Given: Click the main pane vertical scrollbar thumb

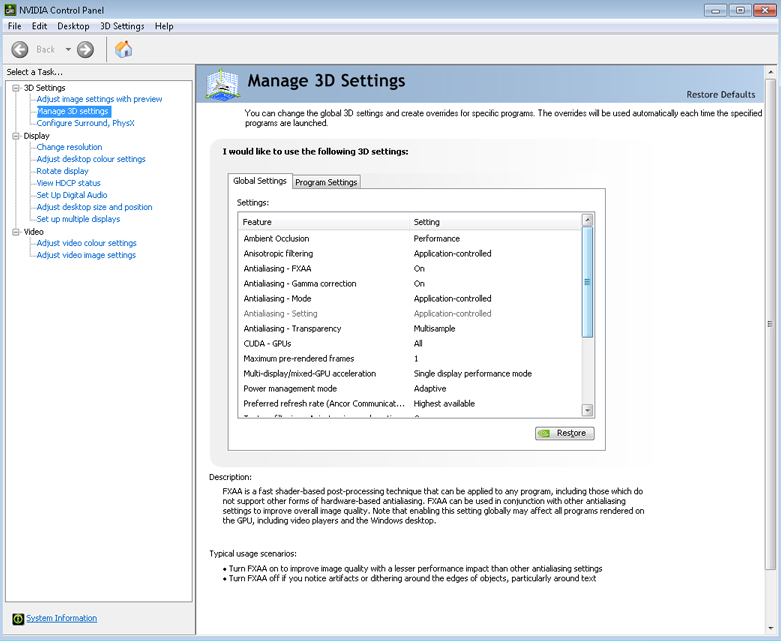Looking at the screenshot, I should [771, 324].
